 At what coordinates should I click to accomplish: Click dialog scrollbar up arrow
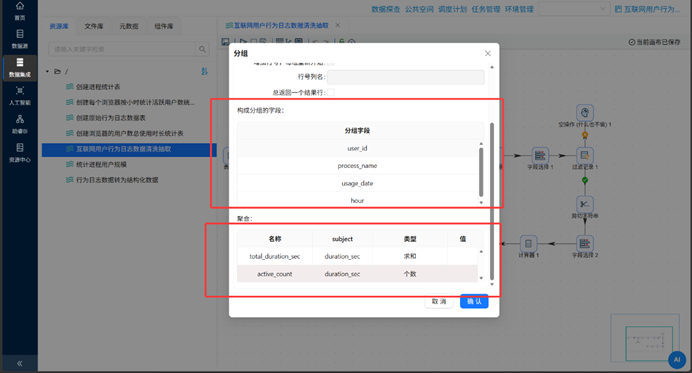[492, 67]
